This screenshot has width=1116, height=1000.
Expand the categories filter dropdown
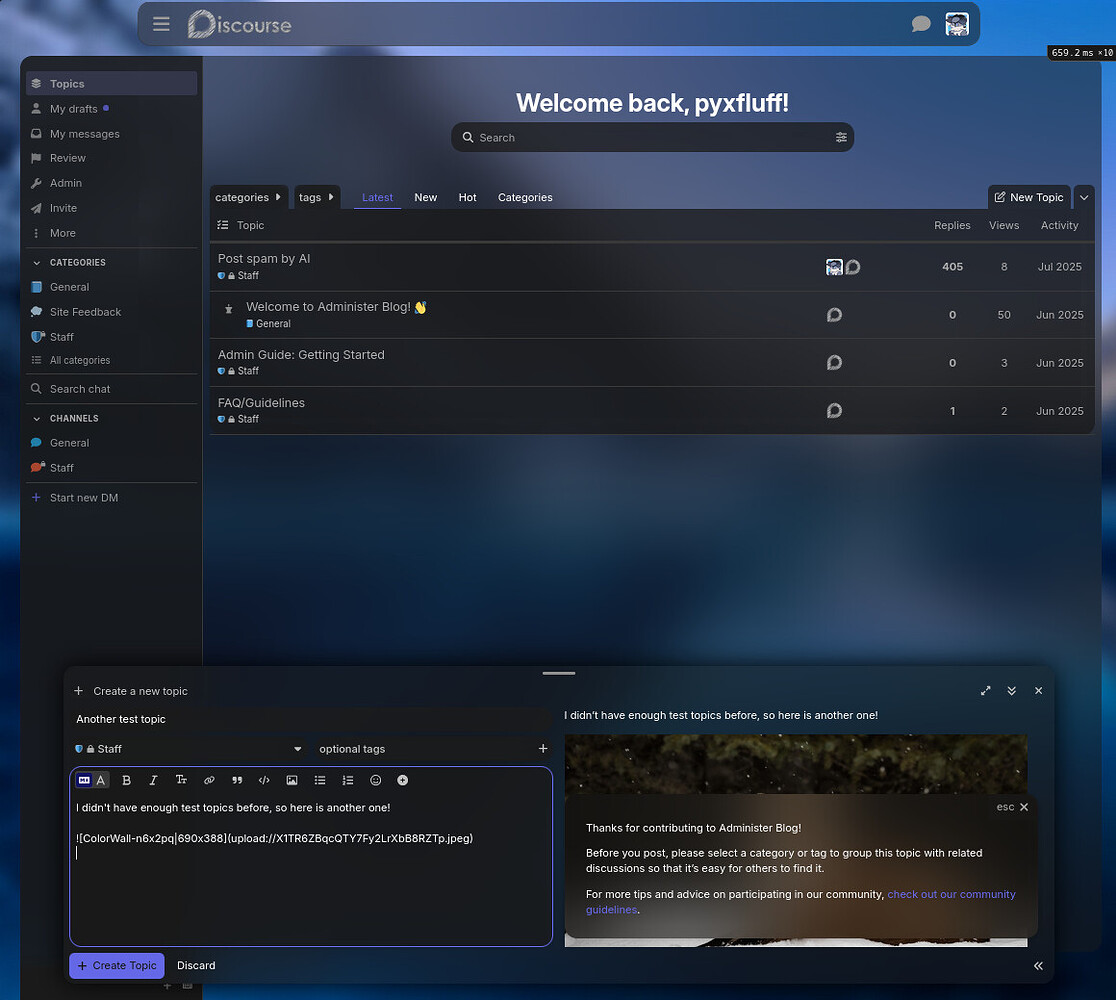(249, 197)
